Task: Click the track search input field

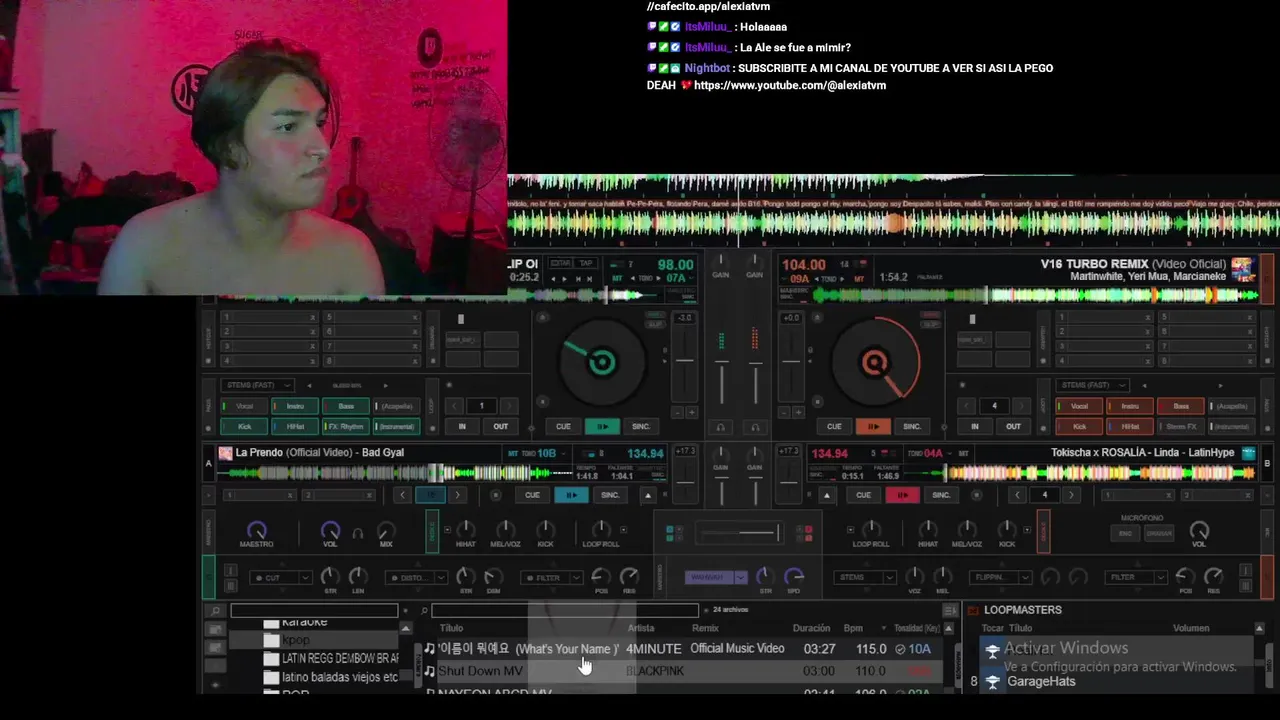Action: (564, 610)
